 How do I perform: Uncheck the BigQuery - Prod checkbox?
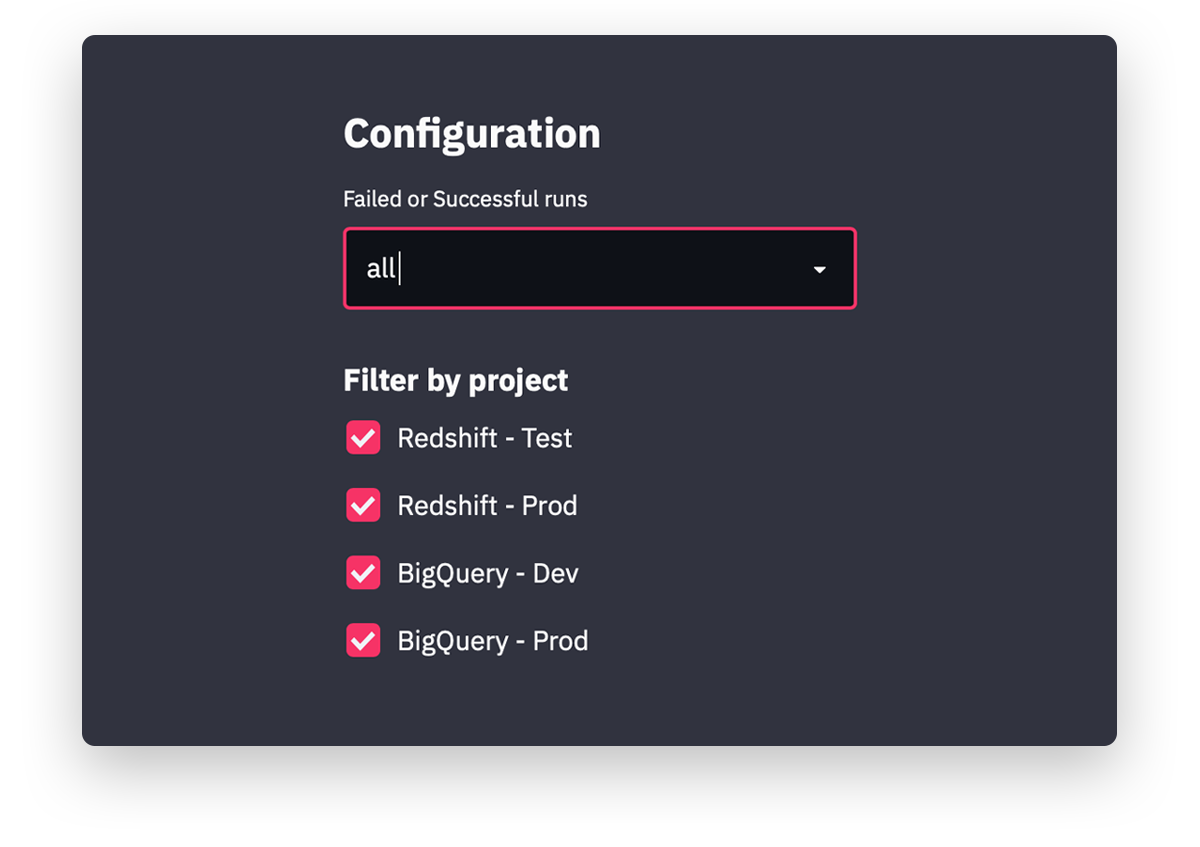[x=363, y=640]
